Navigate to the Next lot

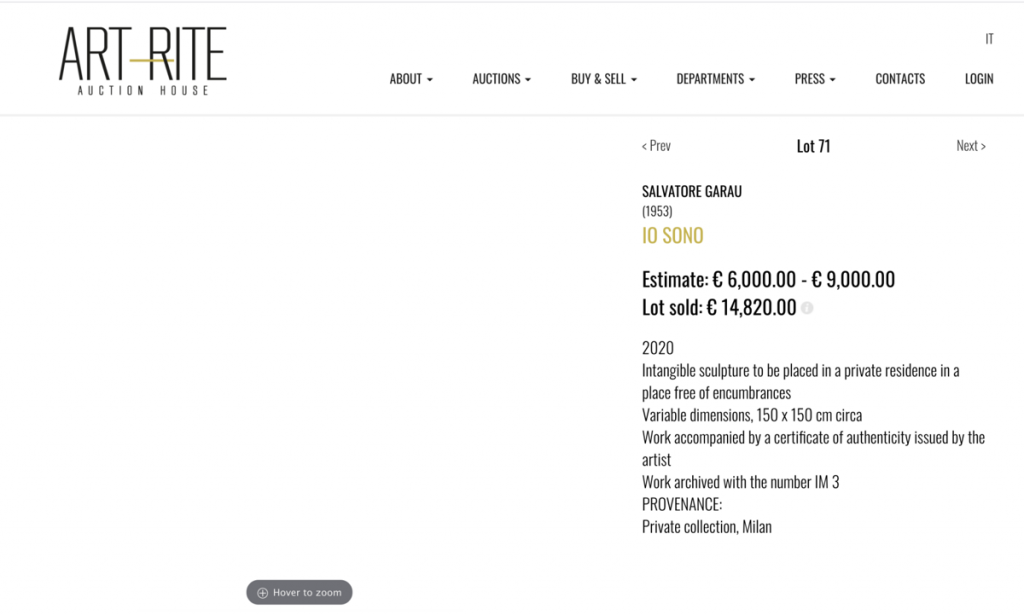[970, 146]
